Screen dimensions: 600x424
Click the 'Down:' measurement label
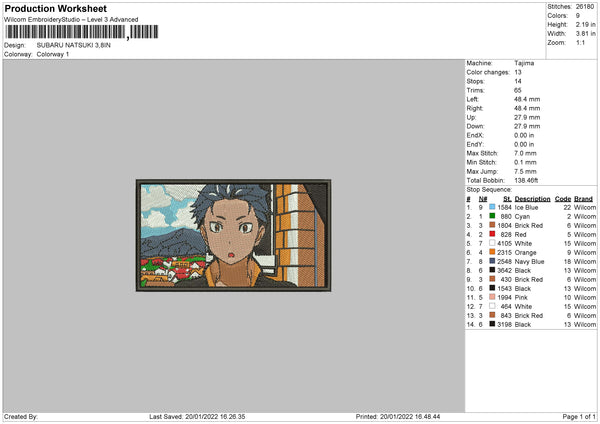click(x=475, y=126)
